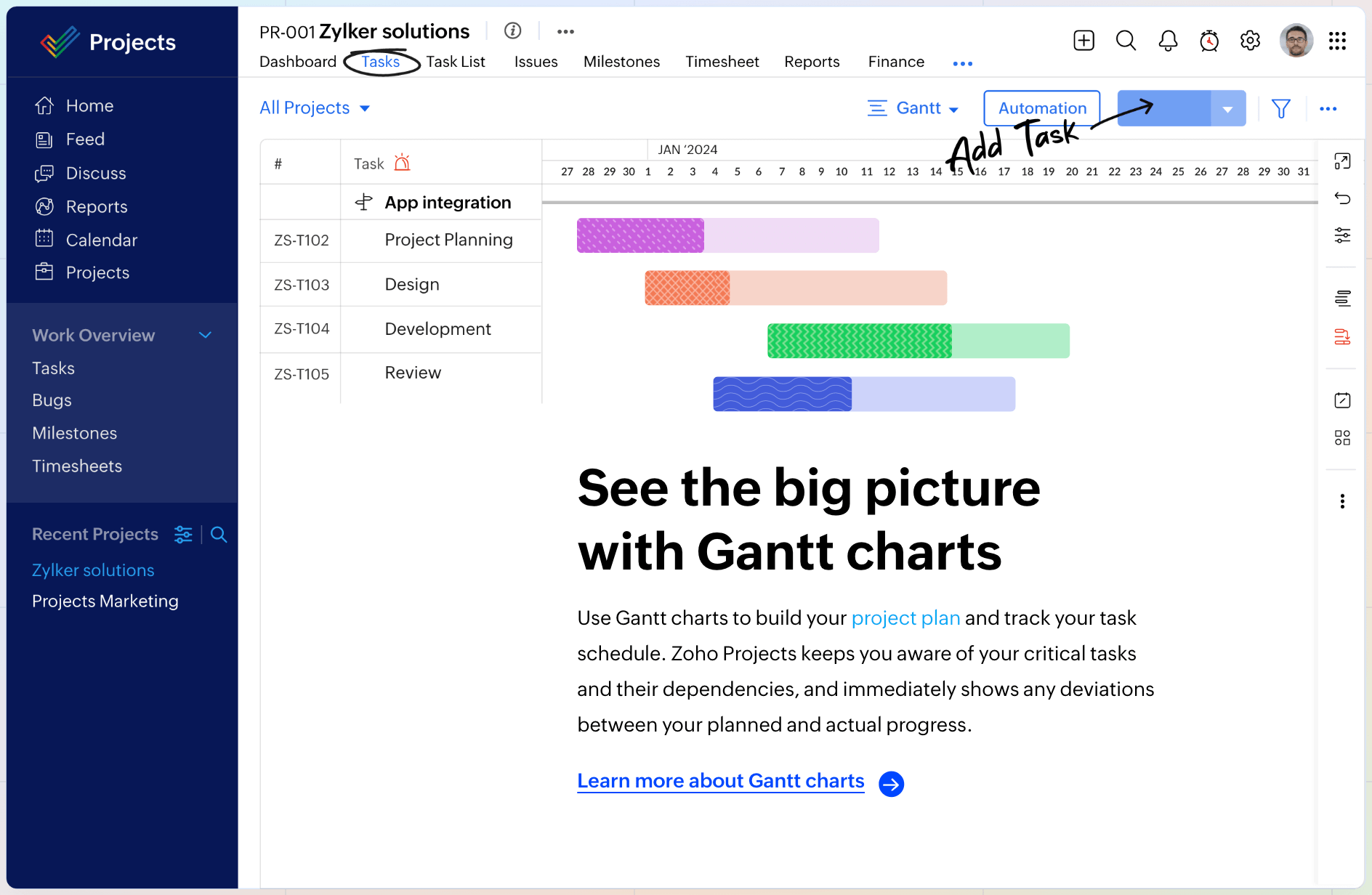Click the quick add plus icon
Screen dimensions: 1372x895
pyautogui.click(x=1084, y=41)
